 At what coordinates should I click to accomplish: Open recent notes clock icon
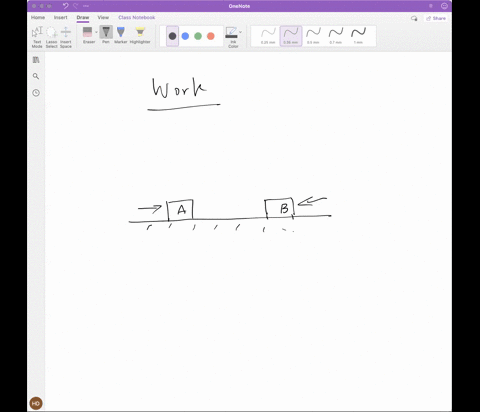(x=36, y=93)
